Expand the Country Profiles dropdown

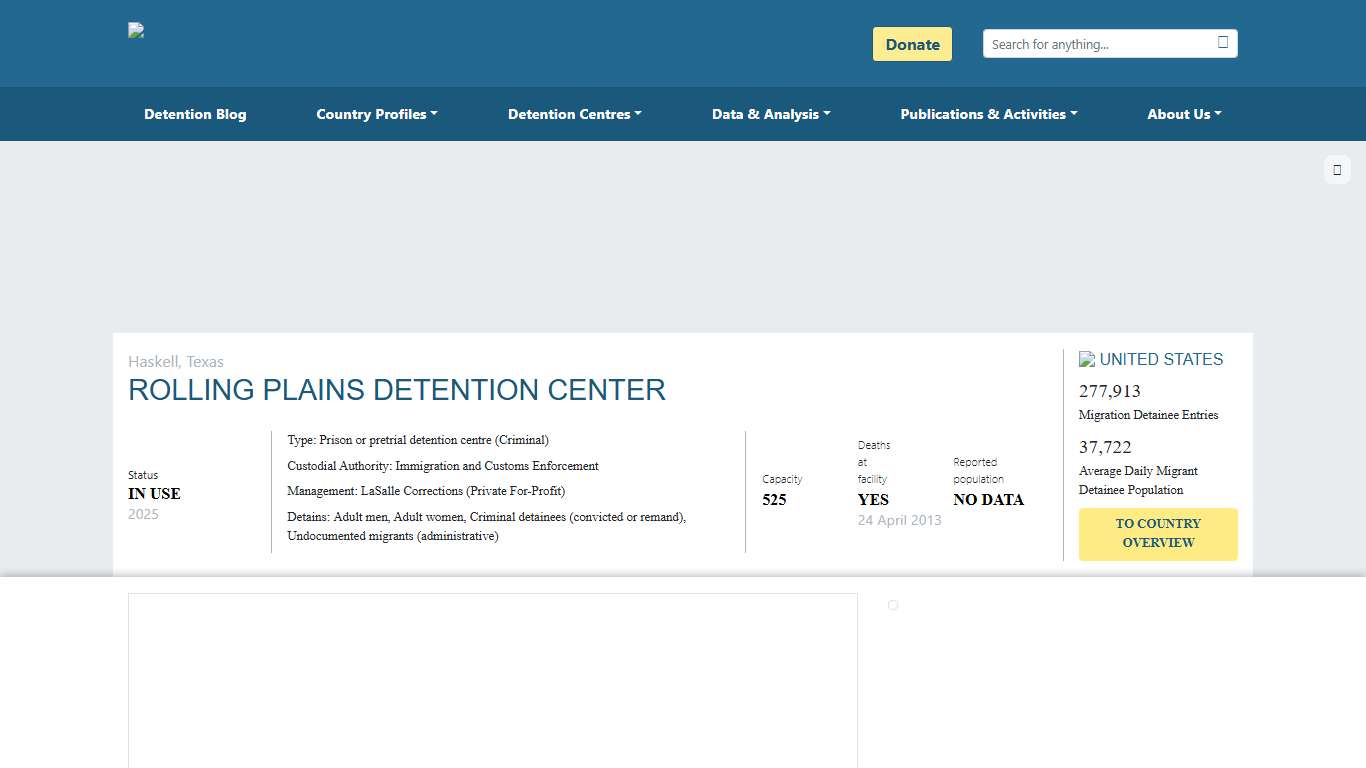click(x=376, y=114)
